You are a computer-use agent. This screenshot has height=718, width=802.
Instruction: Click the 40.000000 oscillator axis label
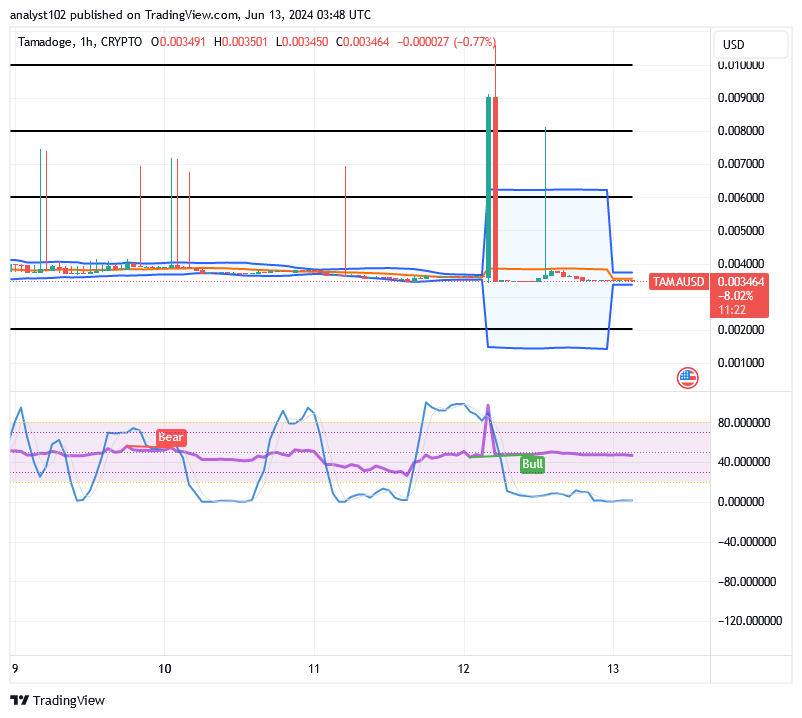tap(744, 462)
